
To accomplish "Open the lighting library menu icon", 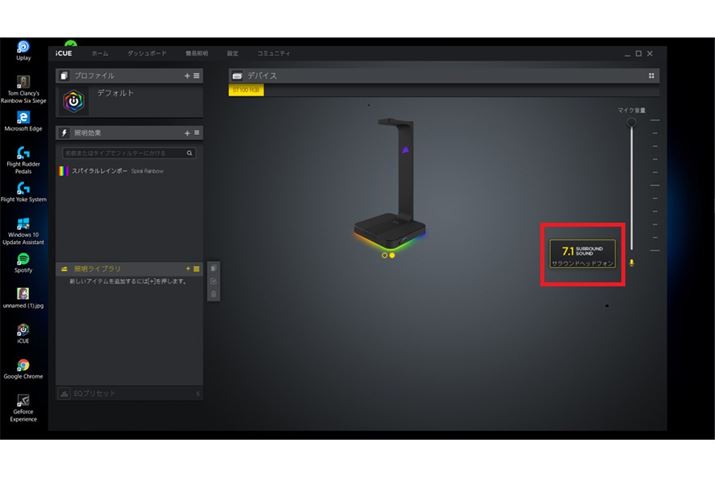I will (197, 269).
